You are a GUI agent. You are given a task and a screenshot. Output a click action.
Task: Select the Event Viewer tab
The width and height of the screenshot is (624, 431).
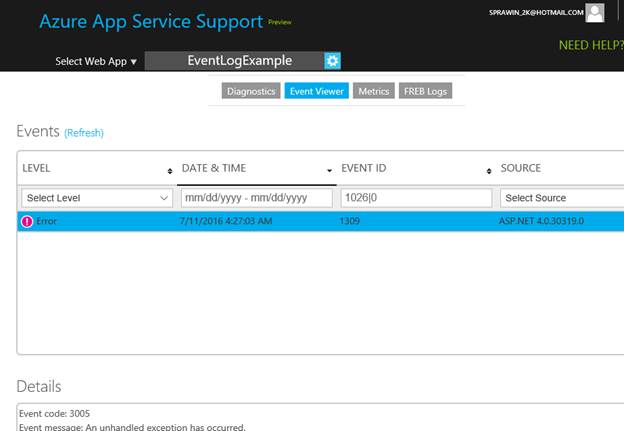pyautogui.click(x=317, y=91)
